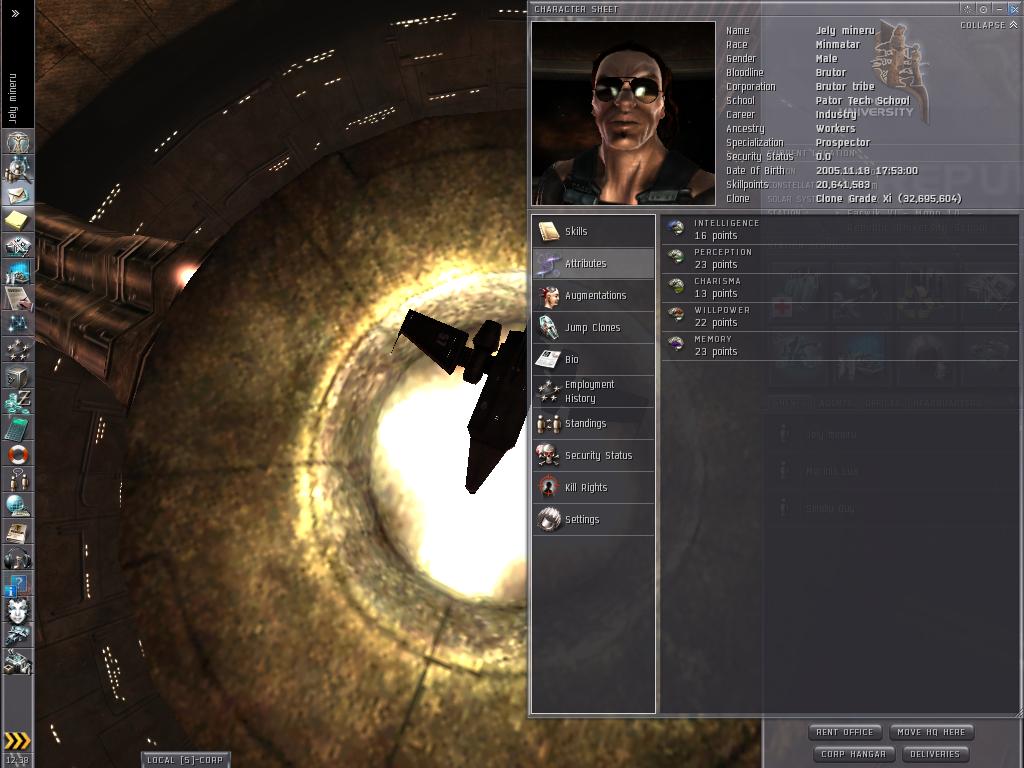The width and height of the screenshot is (1024, 768).
Task: Click the Willpower 22 points row
Action: click(x=840, y=316)
